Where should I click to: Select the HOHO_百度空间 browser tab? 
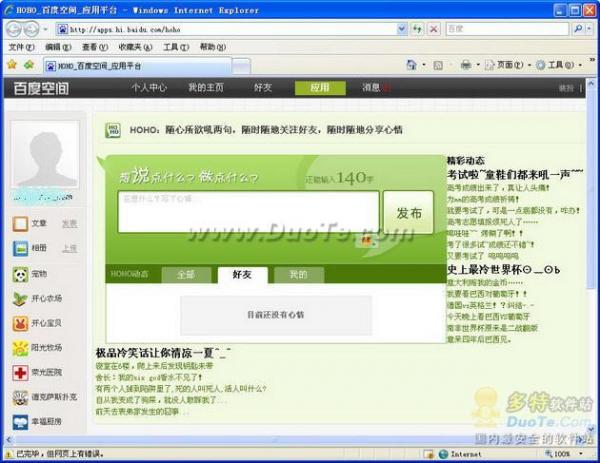point(137,66)
